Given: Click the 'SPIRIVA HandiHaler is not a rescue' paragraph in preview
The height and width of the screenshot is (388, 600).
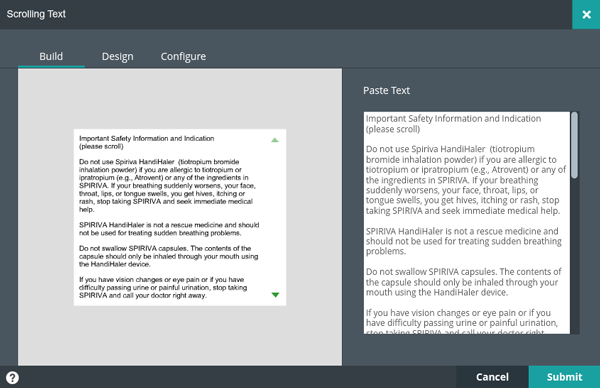Looking at the screenshot, I should tap(169, 229).
